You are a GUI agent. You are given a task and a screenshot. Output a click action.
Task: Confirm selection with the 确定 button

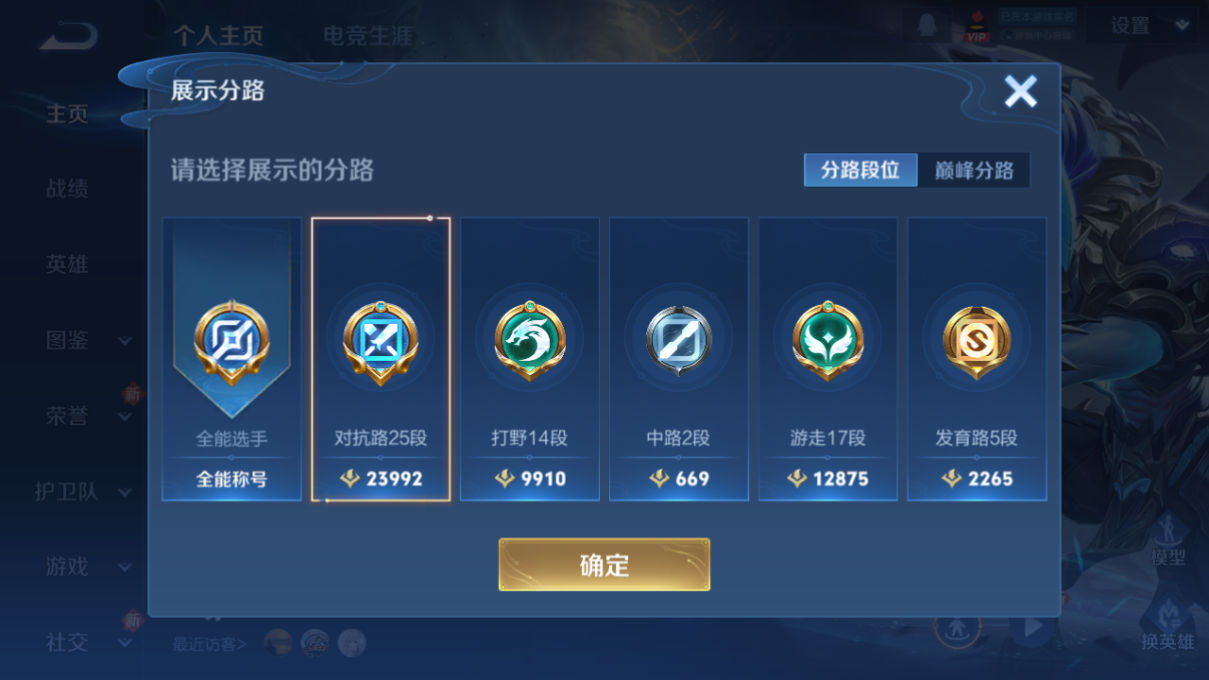coord(604,565)
